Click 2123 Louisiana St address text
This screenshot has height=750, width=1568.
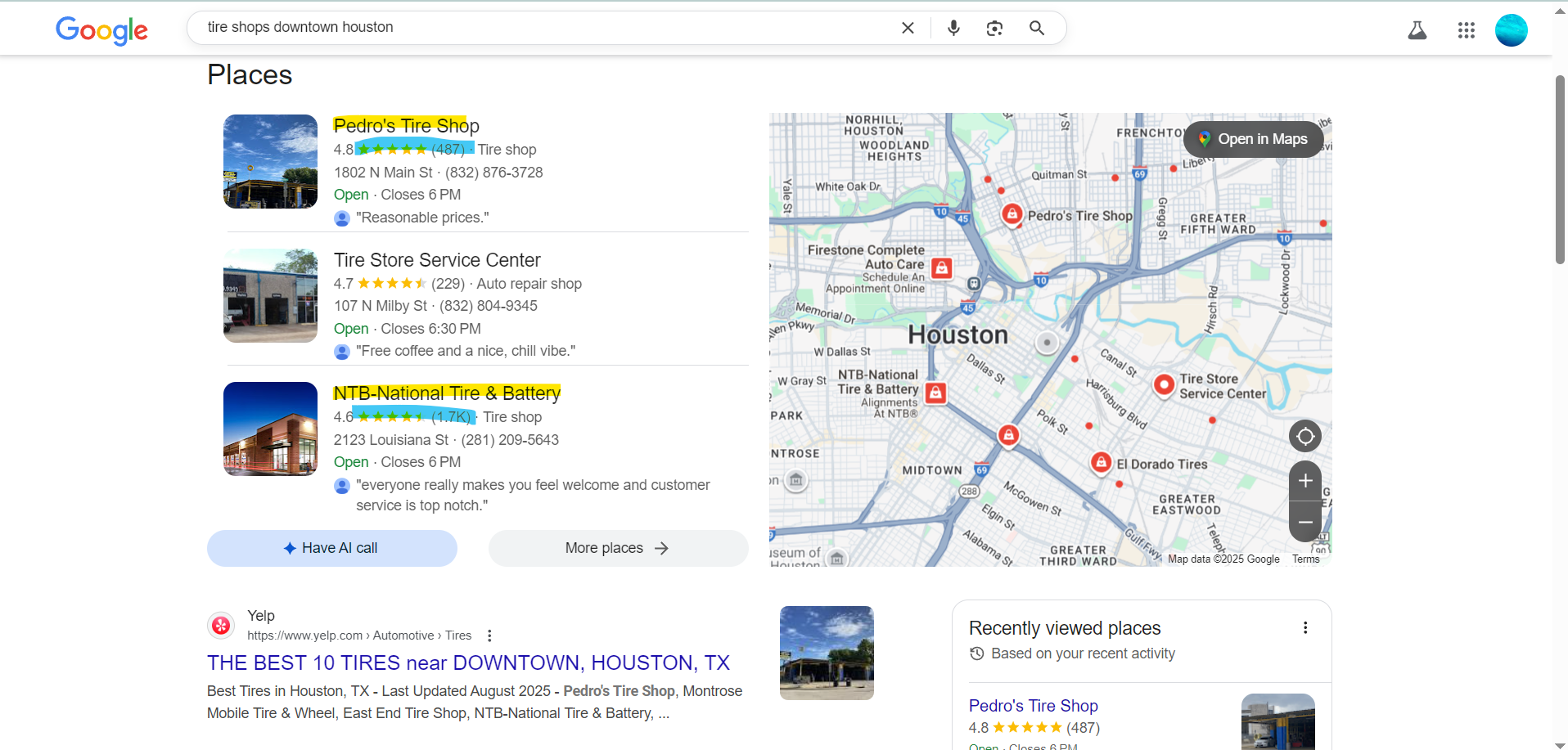click(391, 440)
